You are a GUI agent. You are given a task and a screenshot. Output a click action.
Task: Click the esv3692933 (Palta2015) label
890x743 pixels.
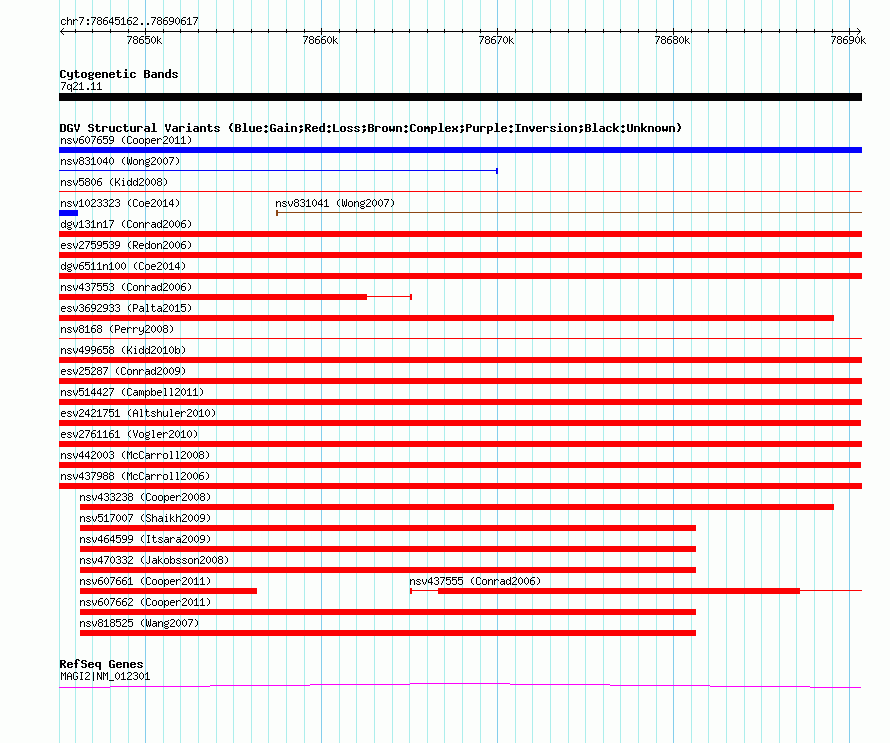[x=126, y=308]
